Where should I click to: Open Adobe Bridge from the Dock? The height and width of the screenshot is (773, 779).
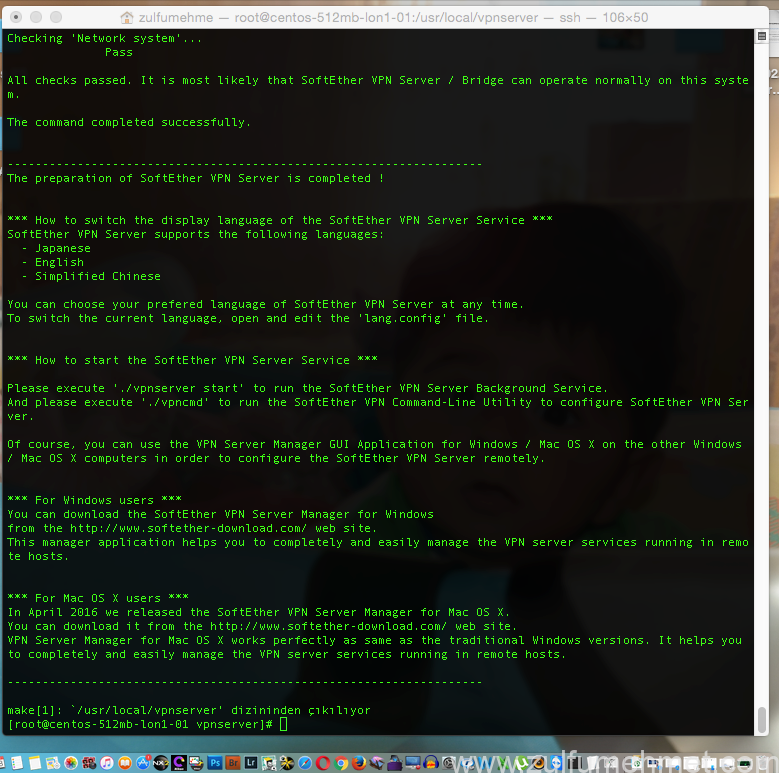[x=233, y=763]
